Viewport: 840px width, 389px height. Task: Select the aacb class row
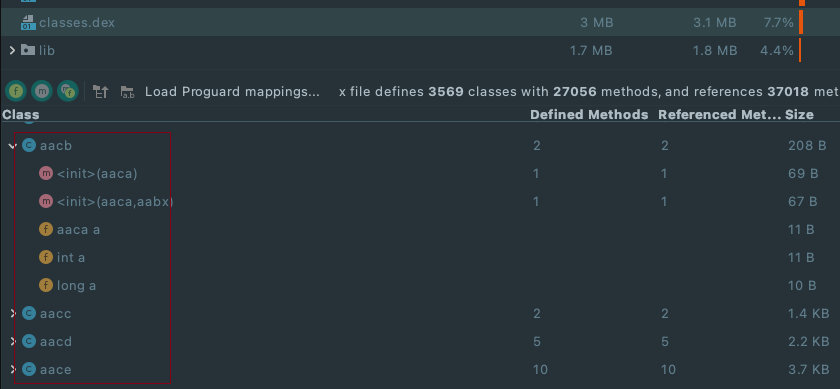pyautogui.click(x=420, y=145)
